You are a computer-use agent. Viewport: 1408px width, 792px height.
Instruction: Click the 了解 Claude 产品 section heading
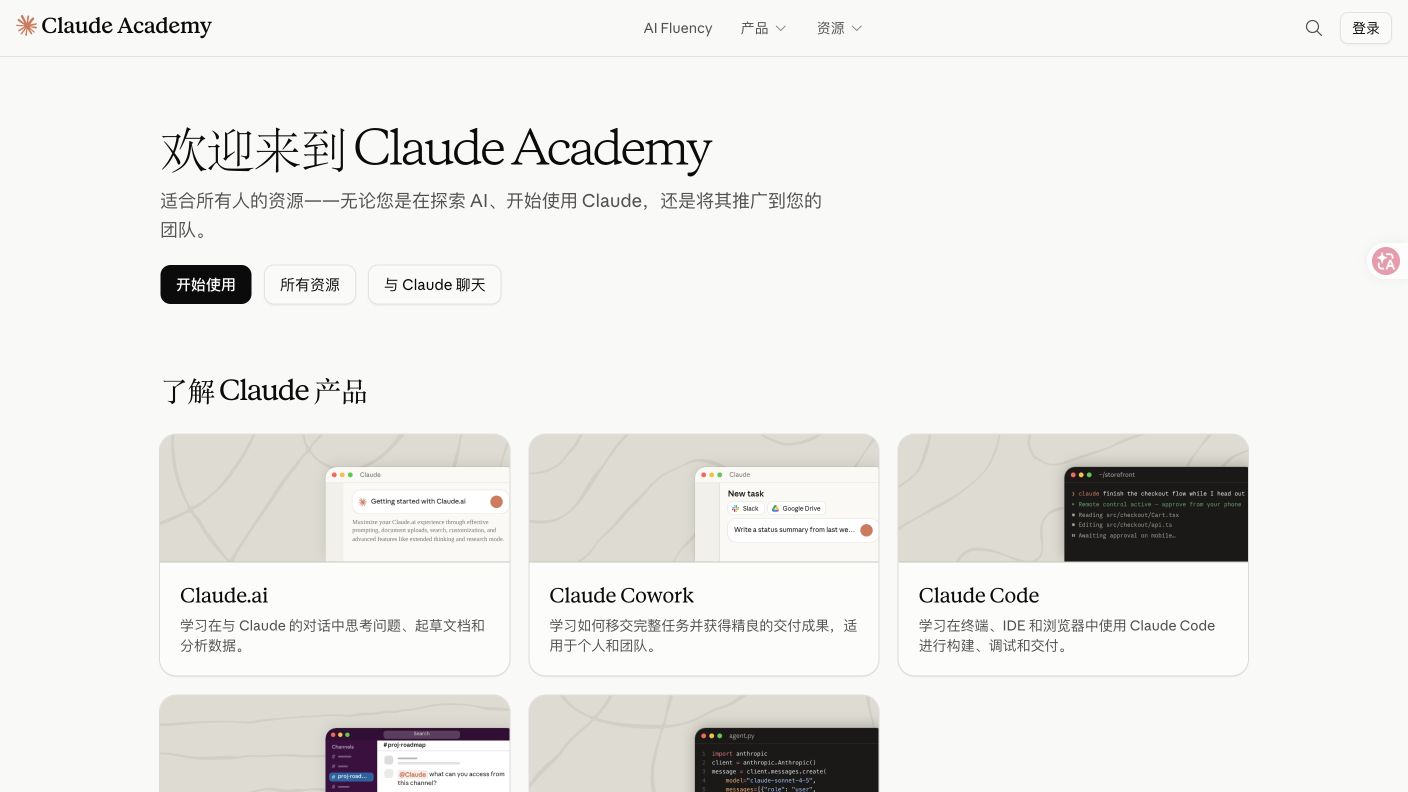click(x=264, y=391)
